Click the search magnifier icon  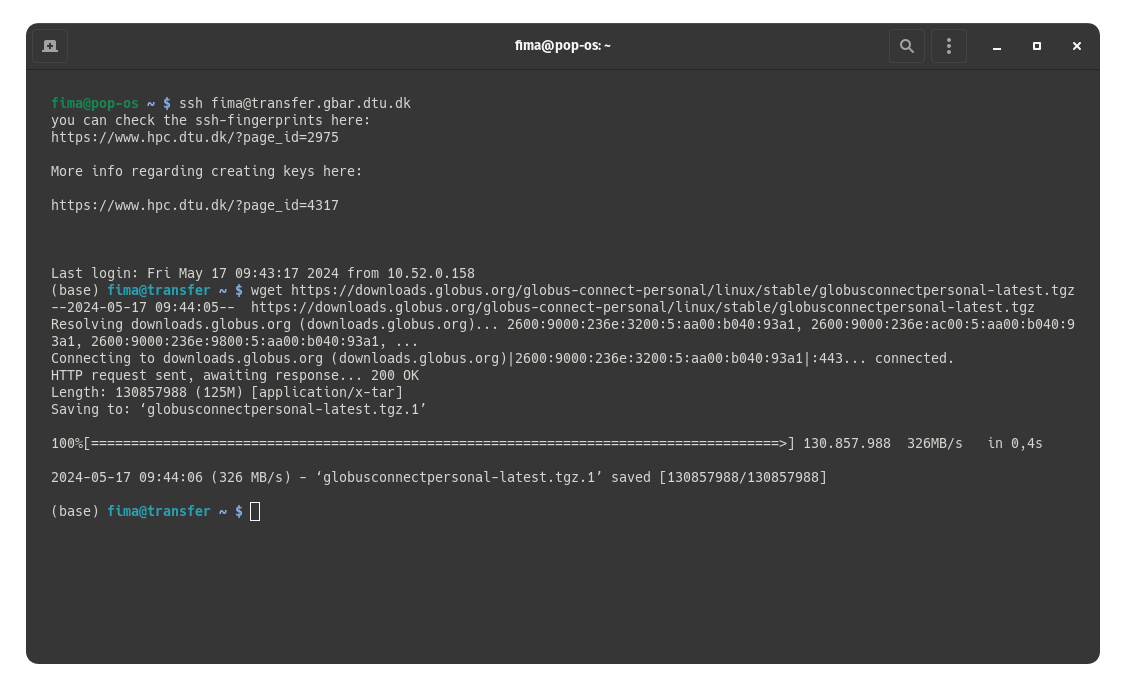pos(906,46)
